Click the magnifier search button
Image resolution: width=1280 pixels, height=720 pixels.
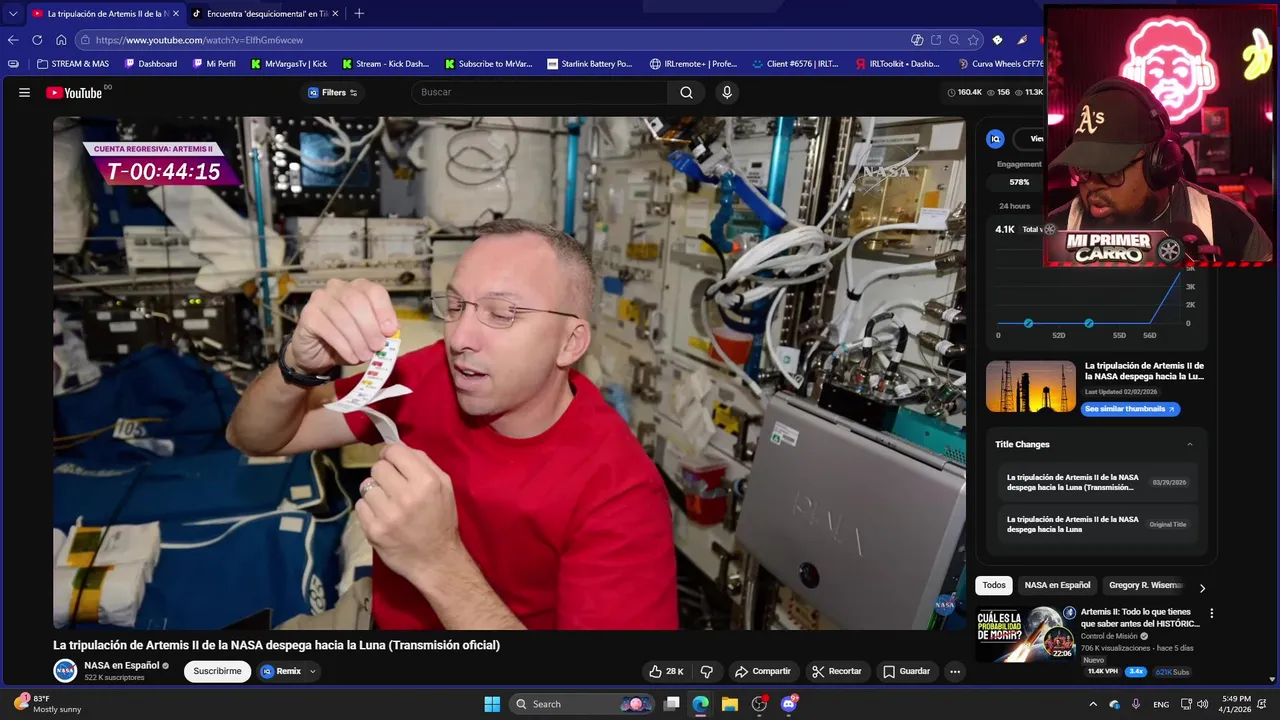click(x=686, y=92)
